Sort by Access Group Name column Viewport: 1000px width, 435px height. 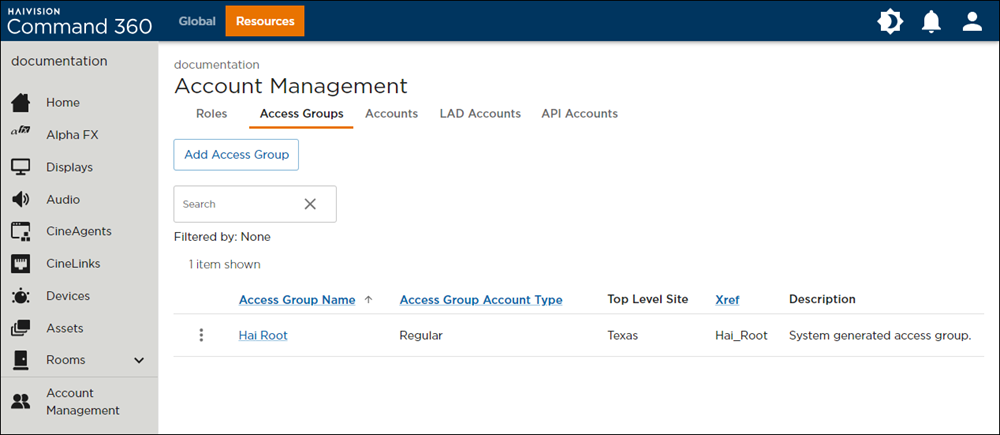[x=297, y=300]
